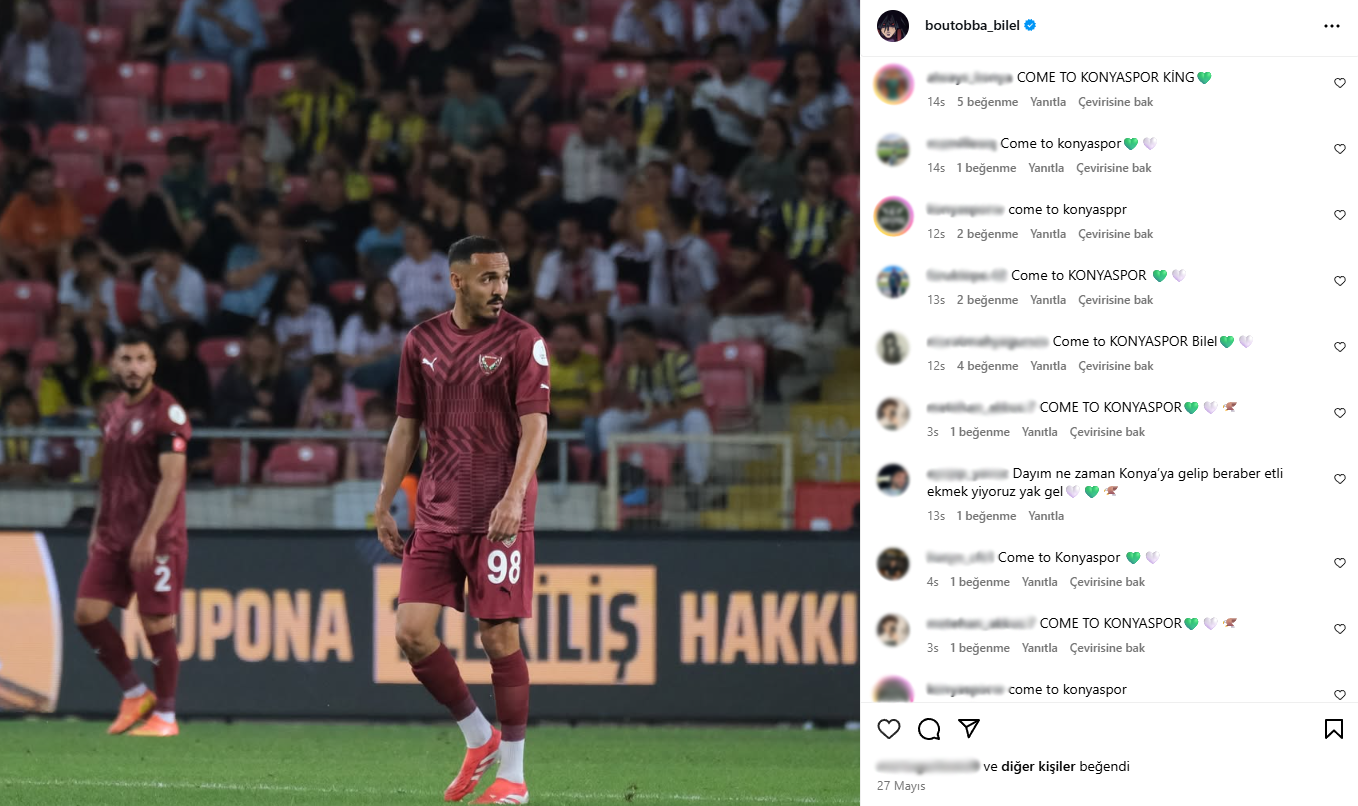Like the 'COME TO KONYASPOR KİNG' comment
Viewport: 1358px width, 806px height.
(x=1340, y=83)
